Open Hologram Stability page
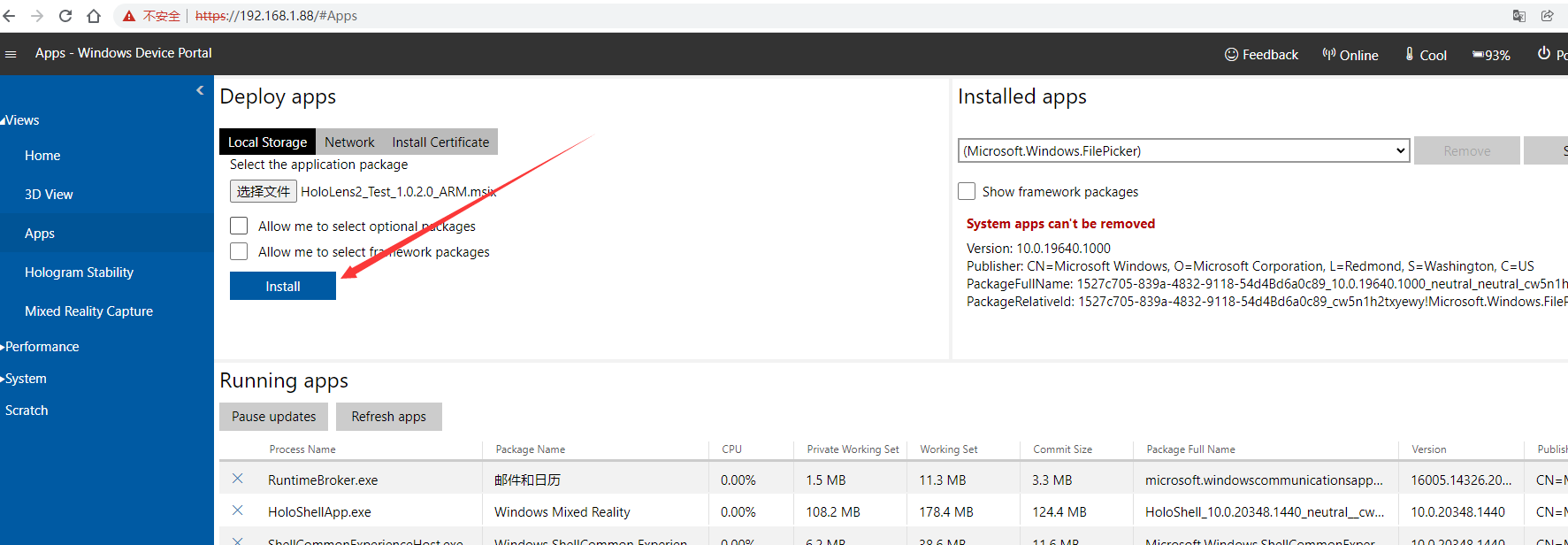Image resolution: width=1568 pixels, height=545 pixels. coord(79,272)
